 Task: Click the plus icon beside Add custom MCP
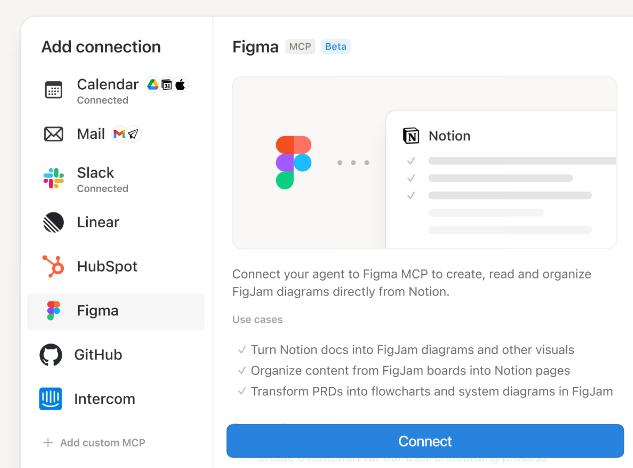(47, 442)
